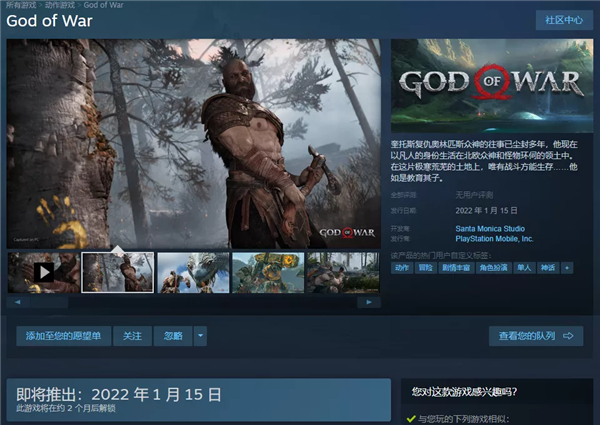Click the thumbnail strip scrollbar handle
The image size is (600, 425).
(49, 302)
